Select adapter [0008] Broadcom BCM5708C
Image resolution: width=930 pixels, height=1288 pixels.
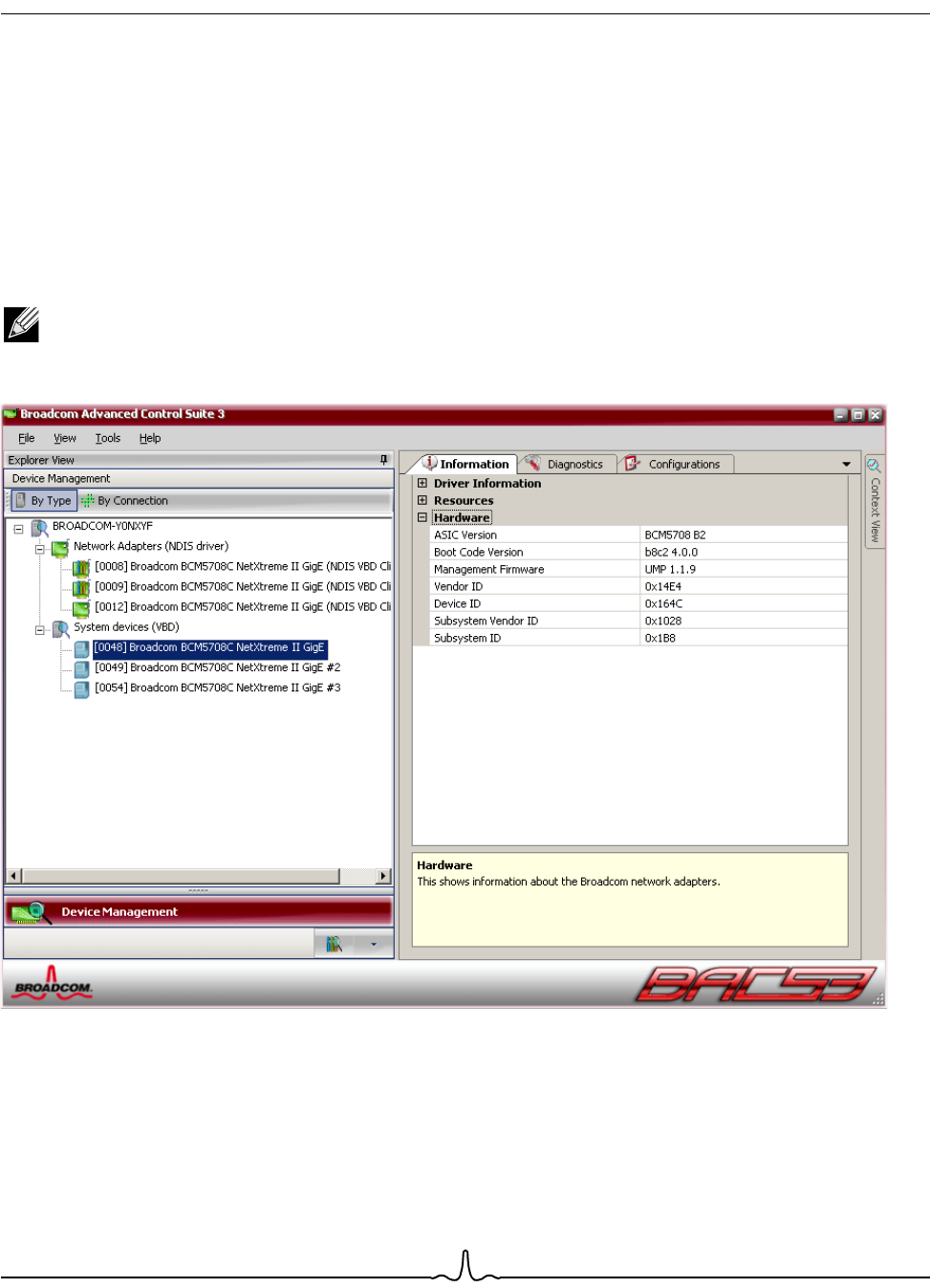[243, 566]
